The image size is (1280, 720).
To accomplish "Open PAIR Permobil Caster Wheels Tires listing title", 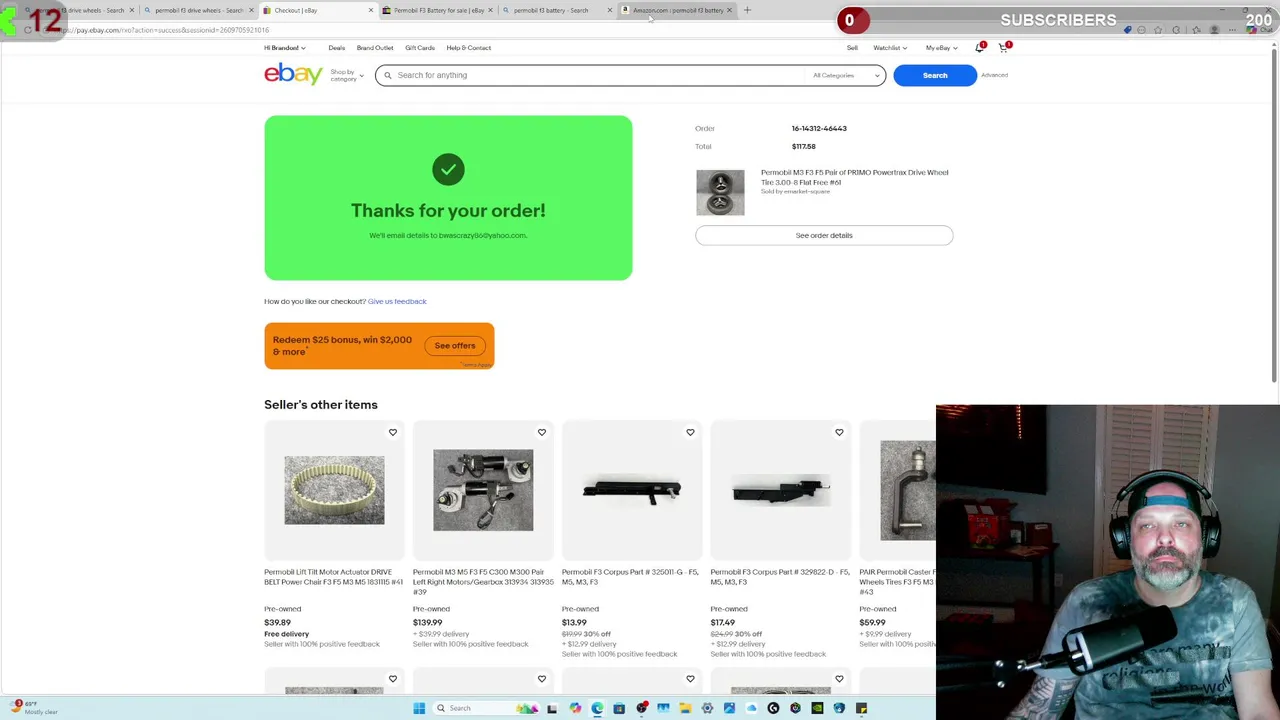I will (x=897, y=581).
